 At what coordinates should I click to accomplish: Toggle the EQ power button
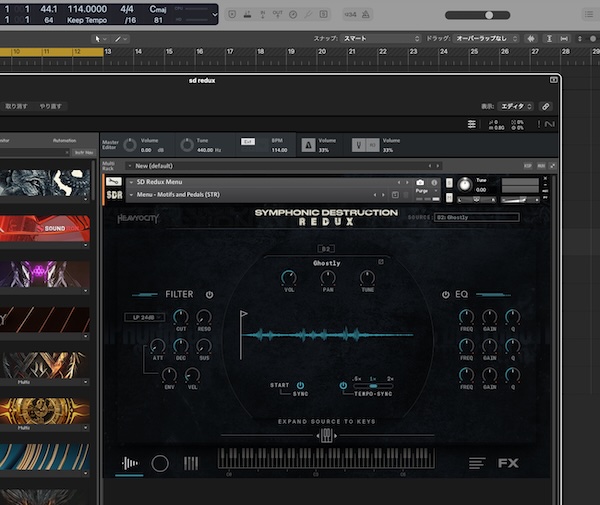click(445, 295)
